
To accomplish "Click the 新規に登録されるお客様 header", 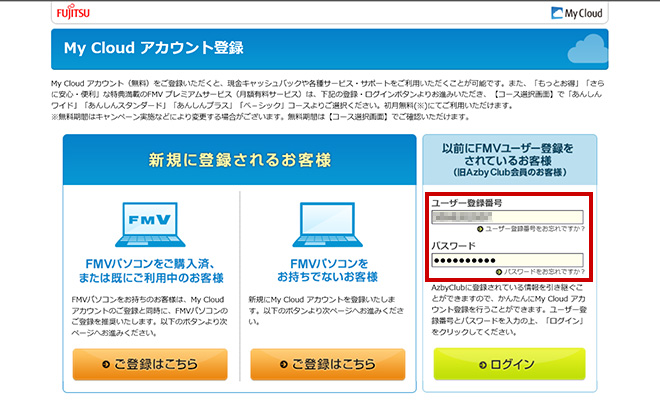I will coord(240,160).
